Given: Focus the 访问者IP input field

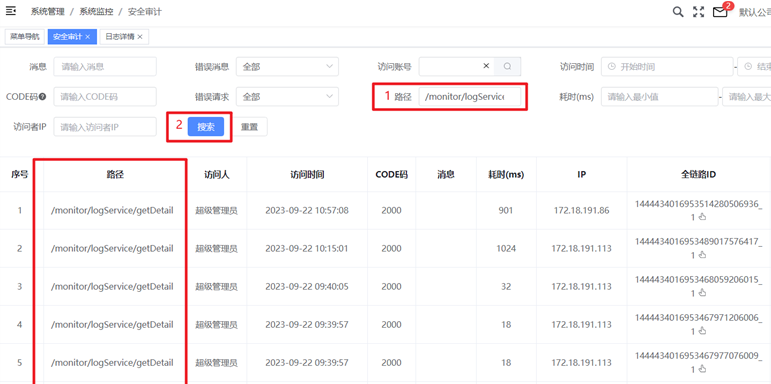Looking at the screenshot, I should coord(105,127).
